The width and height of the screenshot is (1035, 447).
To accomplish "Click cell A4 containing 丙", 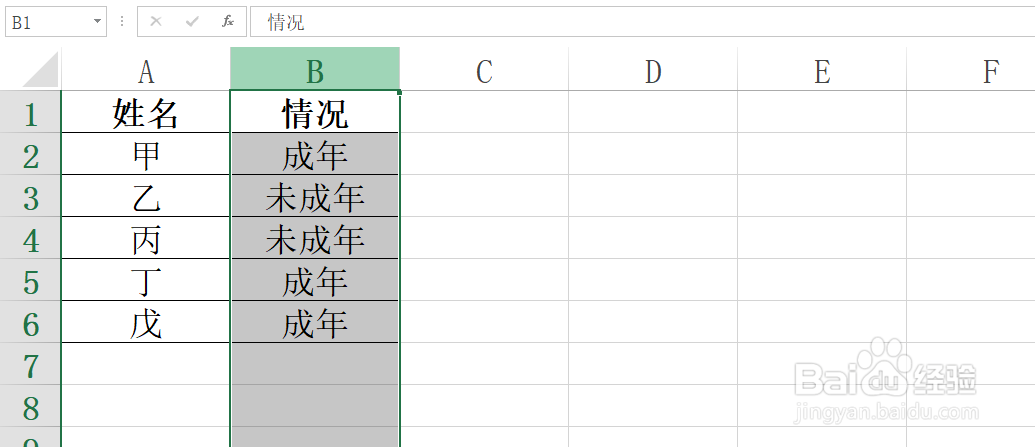I will (x=146, y=239).
